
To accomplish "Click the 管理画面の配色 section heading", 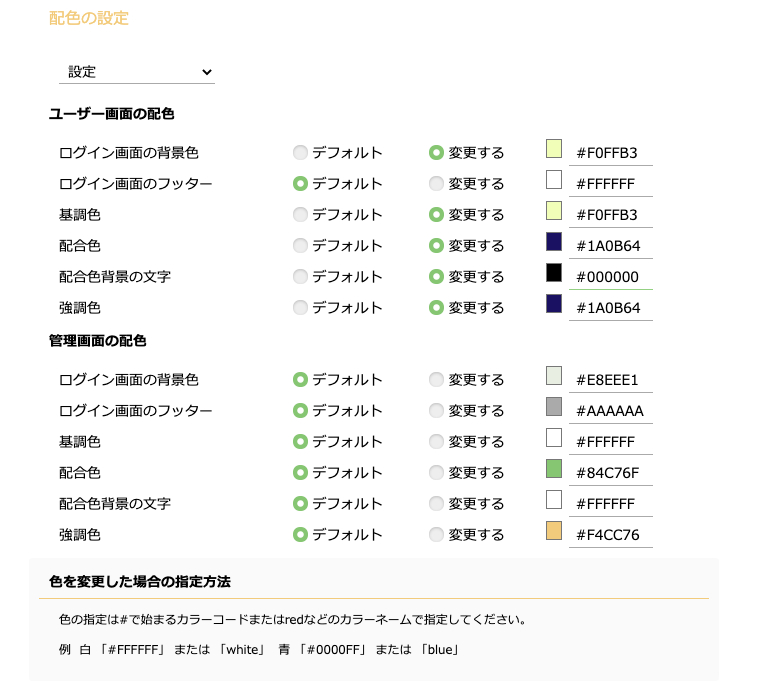I will 97,340.
